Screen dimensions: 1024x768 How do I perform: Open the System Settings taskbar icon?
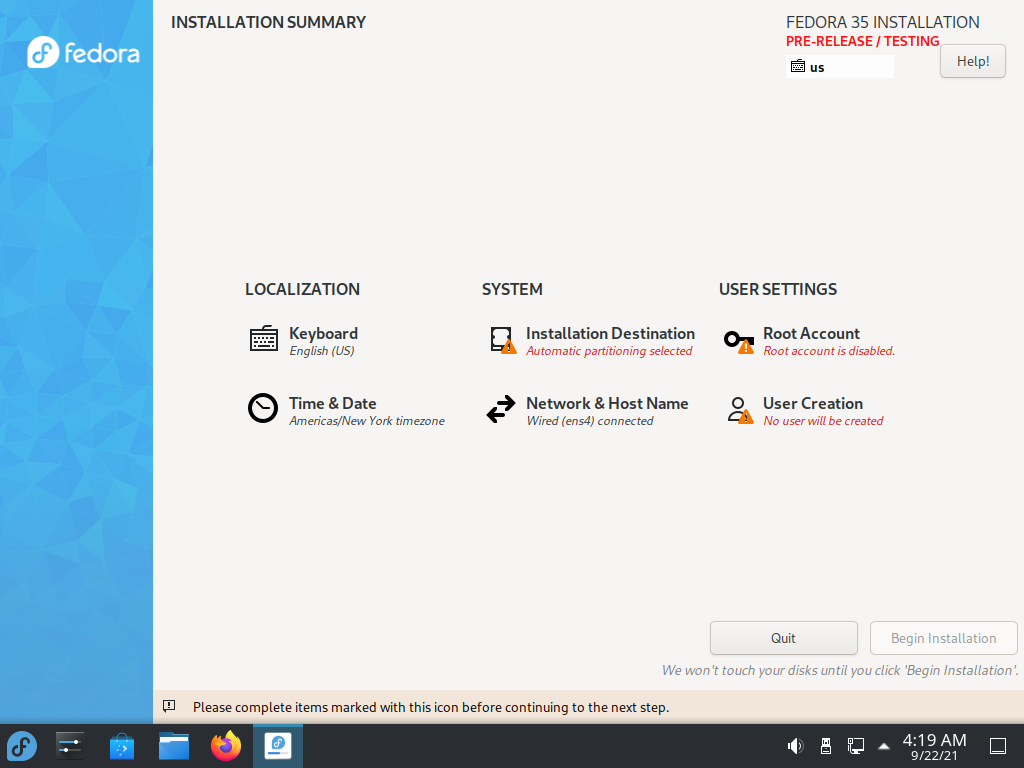[70, 746]
